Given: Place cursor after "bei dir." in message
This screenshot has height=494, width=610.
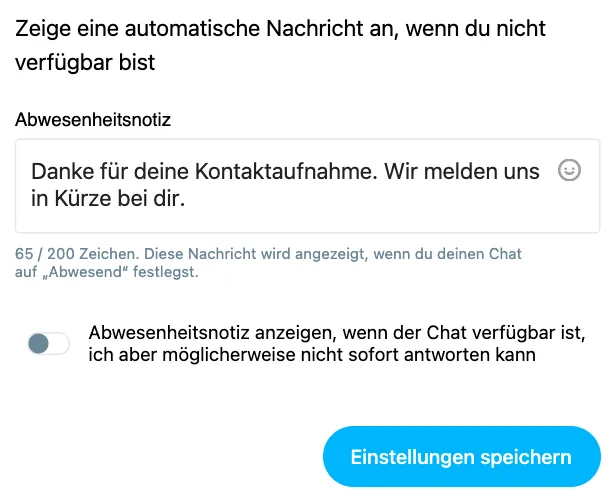Looking at the screenshot, I should coord(186,199).
